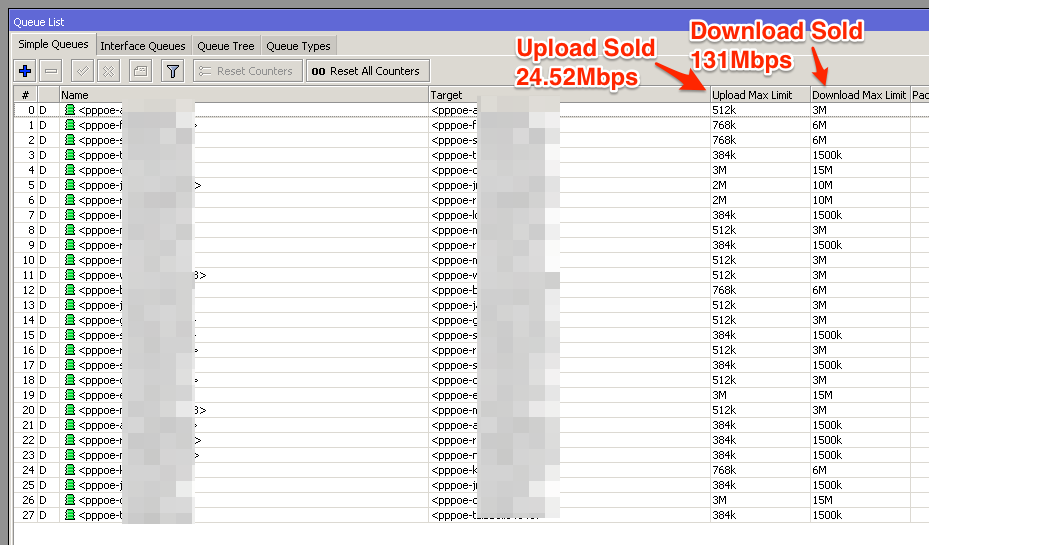Sort by the Name column header

(243, 95)
